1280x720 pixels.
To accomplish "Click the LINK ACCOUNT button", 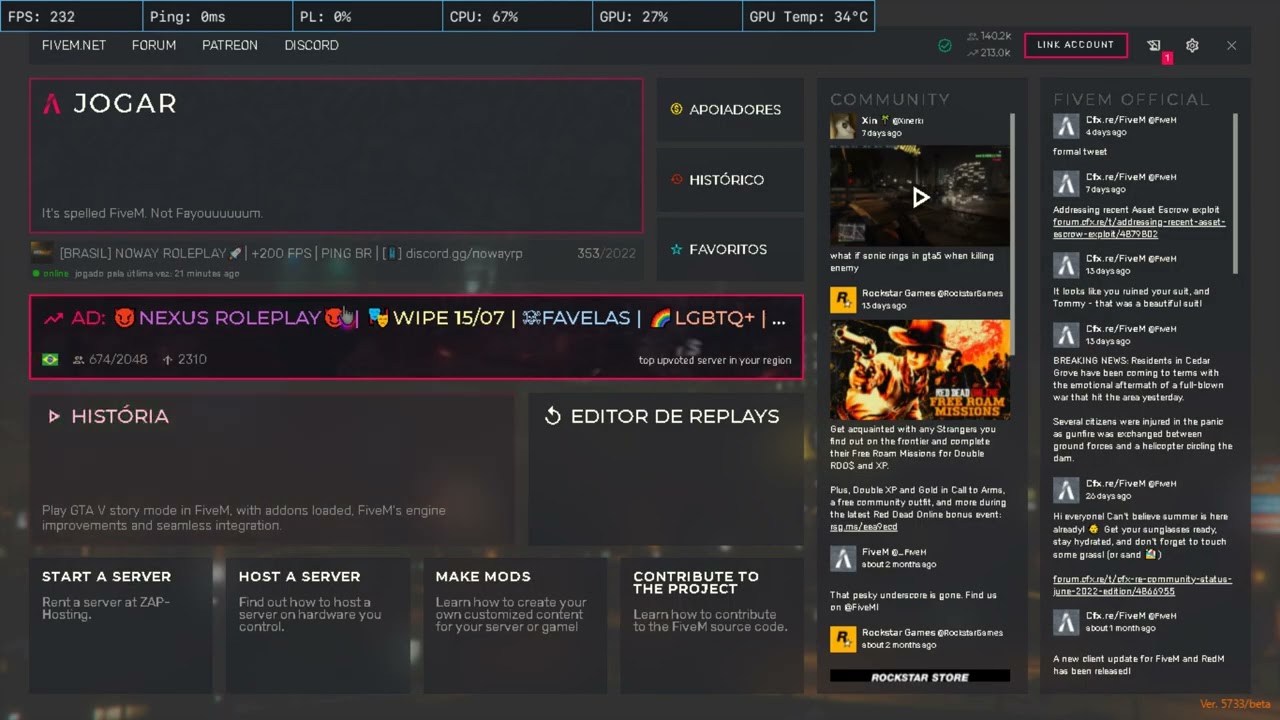I will (1075, 45).
